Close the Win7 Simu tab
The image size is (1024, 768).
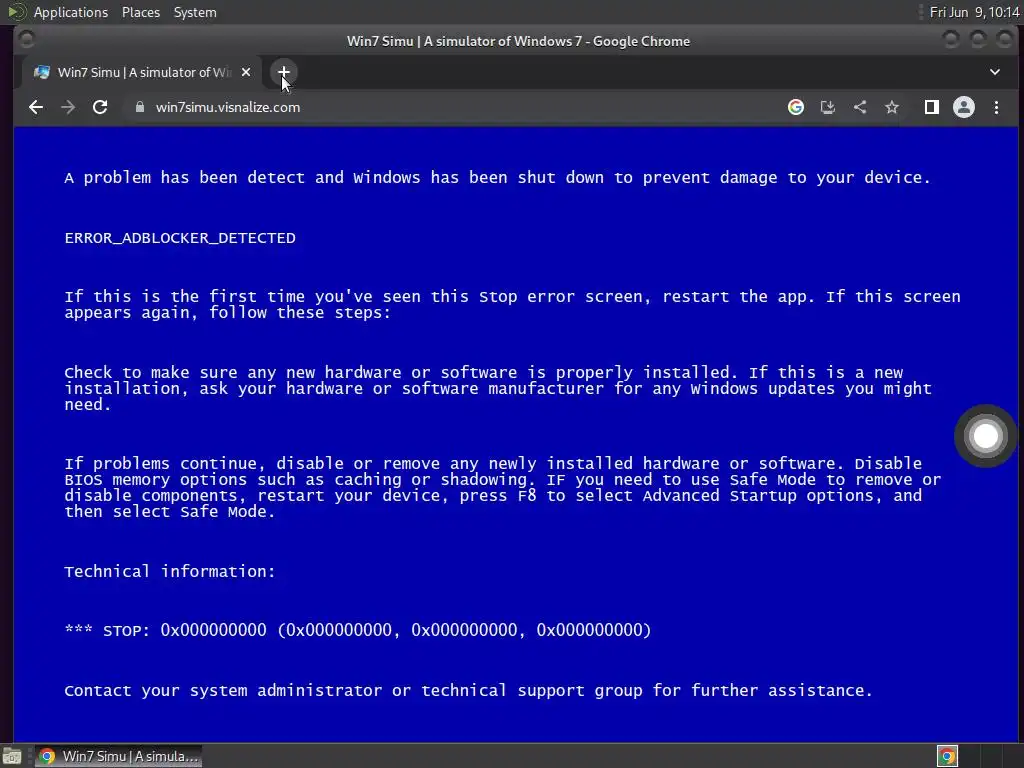coord(246,72)
